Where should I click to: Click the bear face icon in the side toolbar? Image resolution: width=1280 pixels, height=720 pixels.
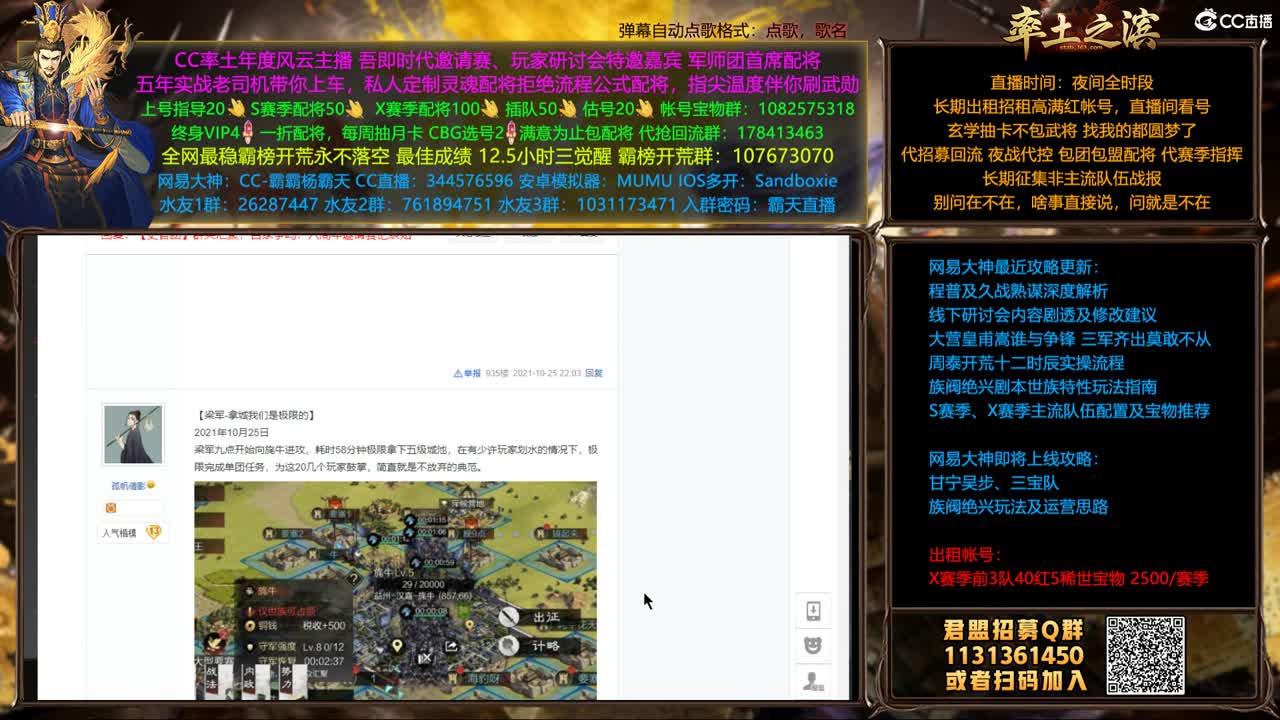tap(813, 646)
